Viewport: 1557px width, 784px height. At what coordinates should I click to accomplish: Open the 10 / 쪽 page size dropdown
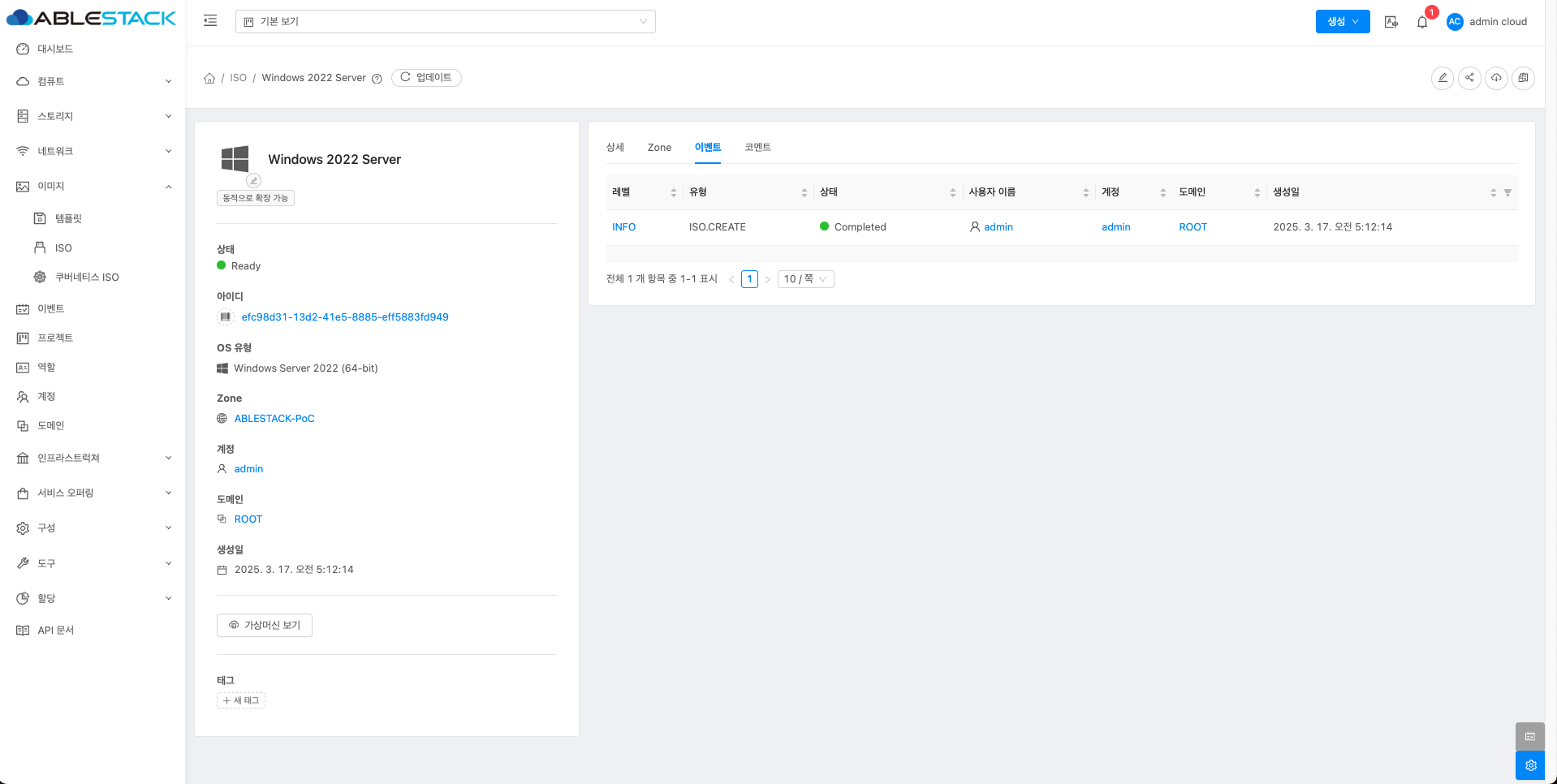click(805, 279)
